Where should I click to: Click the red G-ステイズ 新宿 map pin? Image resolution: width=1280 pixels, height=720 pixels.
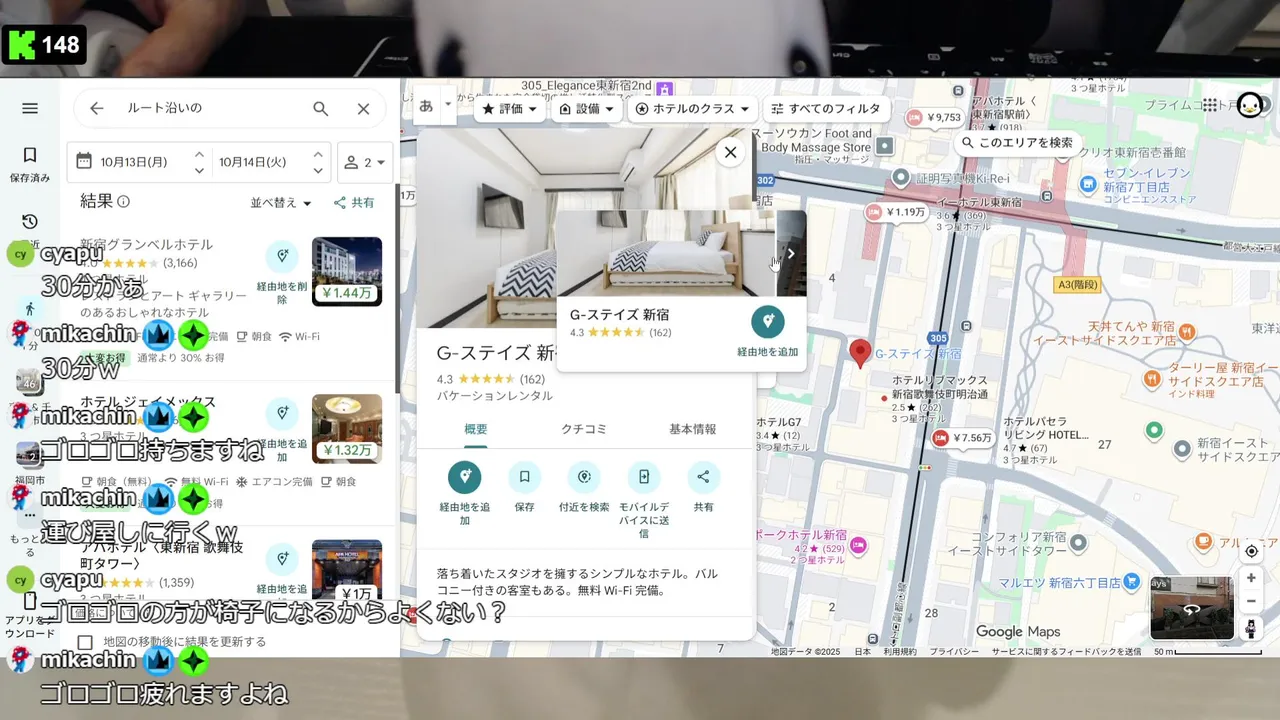[860, 352]
